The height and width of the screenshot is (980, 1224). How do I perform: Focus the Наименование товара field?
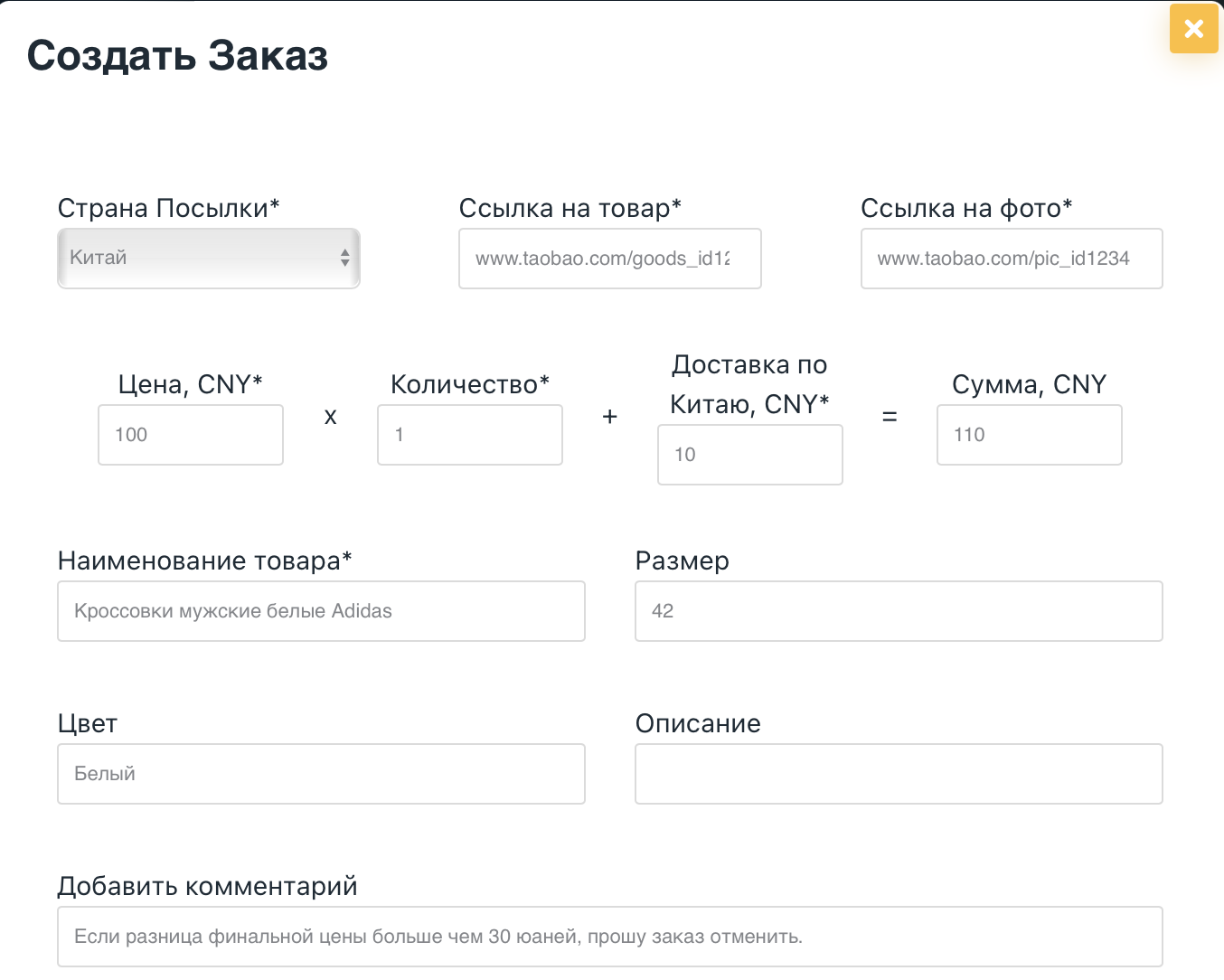pyautogui.click(x=321, y=611)
